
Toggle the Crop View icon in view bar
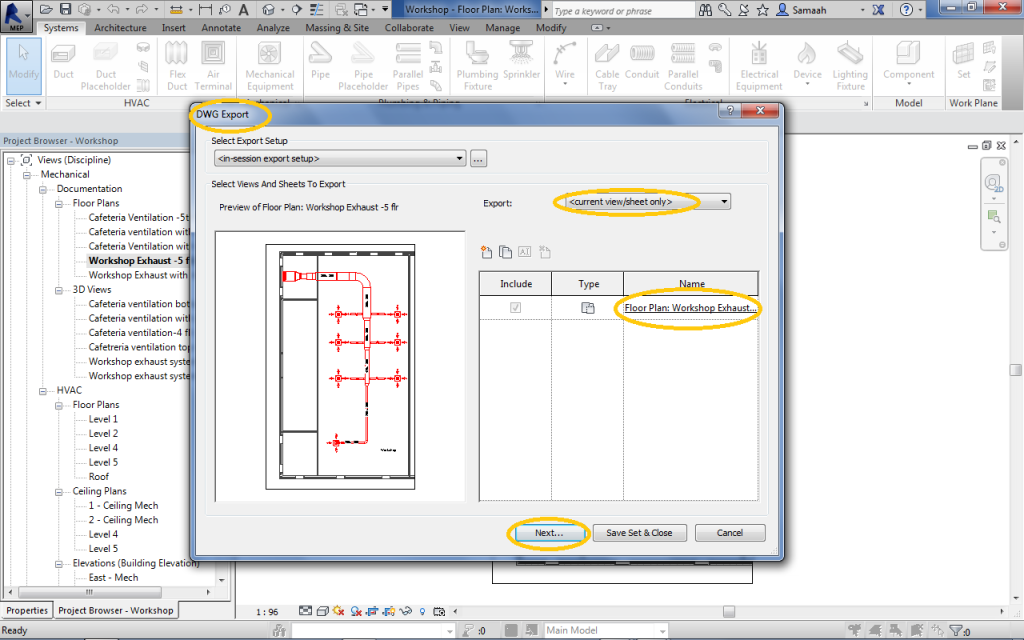pos(372,612)
